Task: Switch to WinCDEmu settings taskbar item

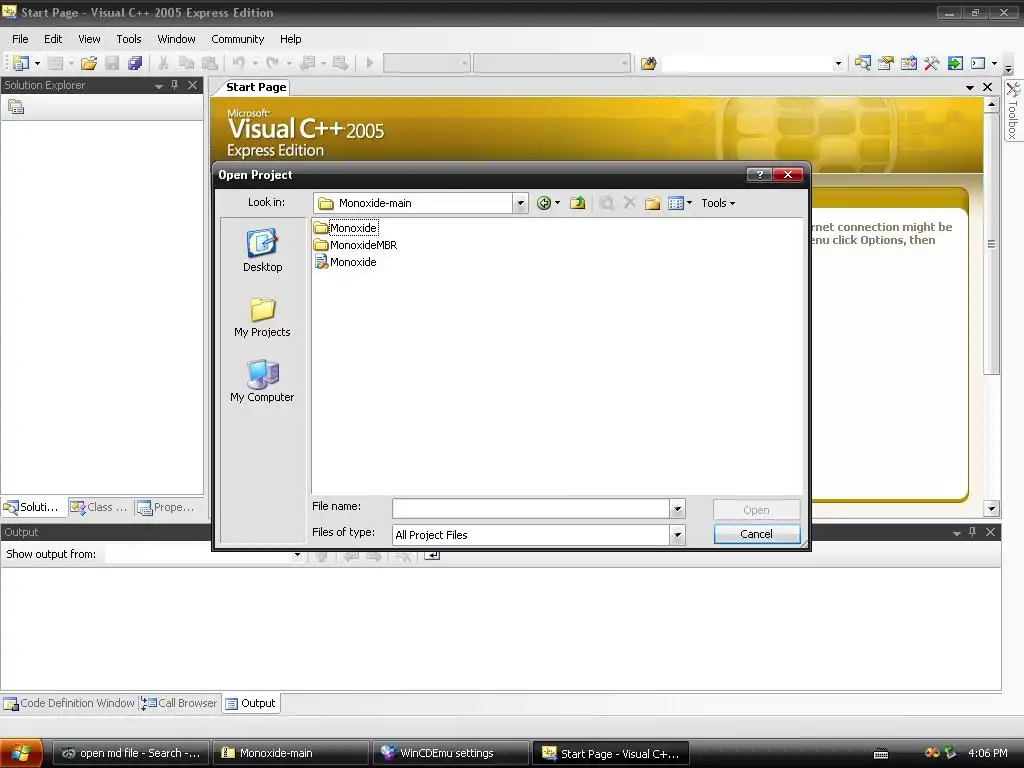Action: coord(449,753)
